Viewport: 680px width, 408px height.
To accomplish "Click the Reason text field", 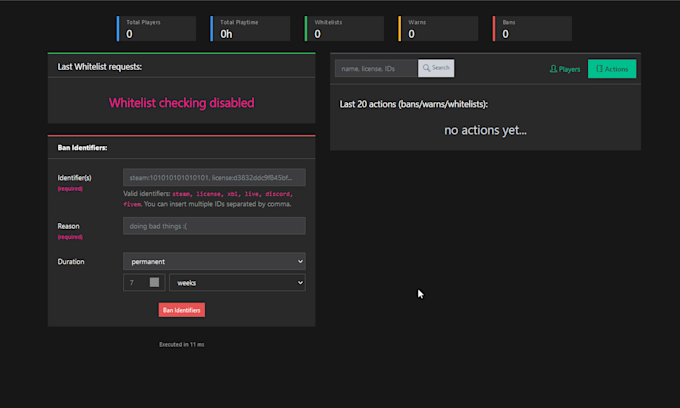I will pyautogui.click(x=213, y=226).
